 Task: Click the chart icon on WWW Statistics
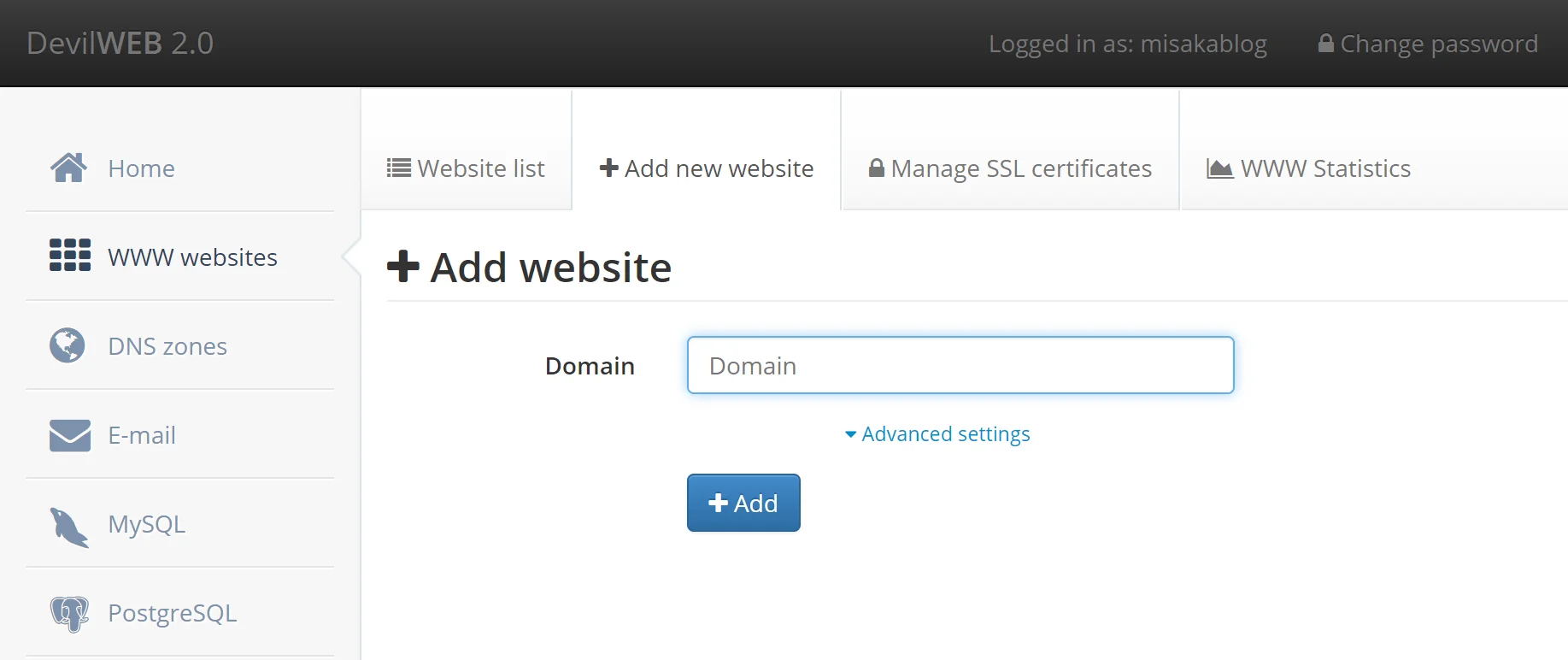(x=1219, y=168)
